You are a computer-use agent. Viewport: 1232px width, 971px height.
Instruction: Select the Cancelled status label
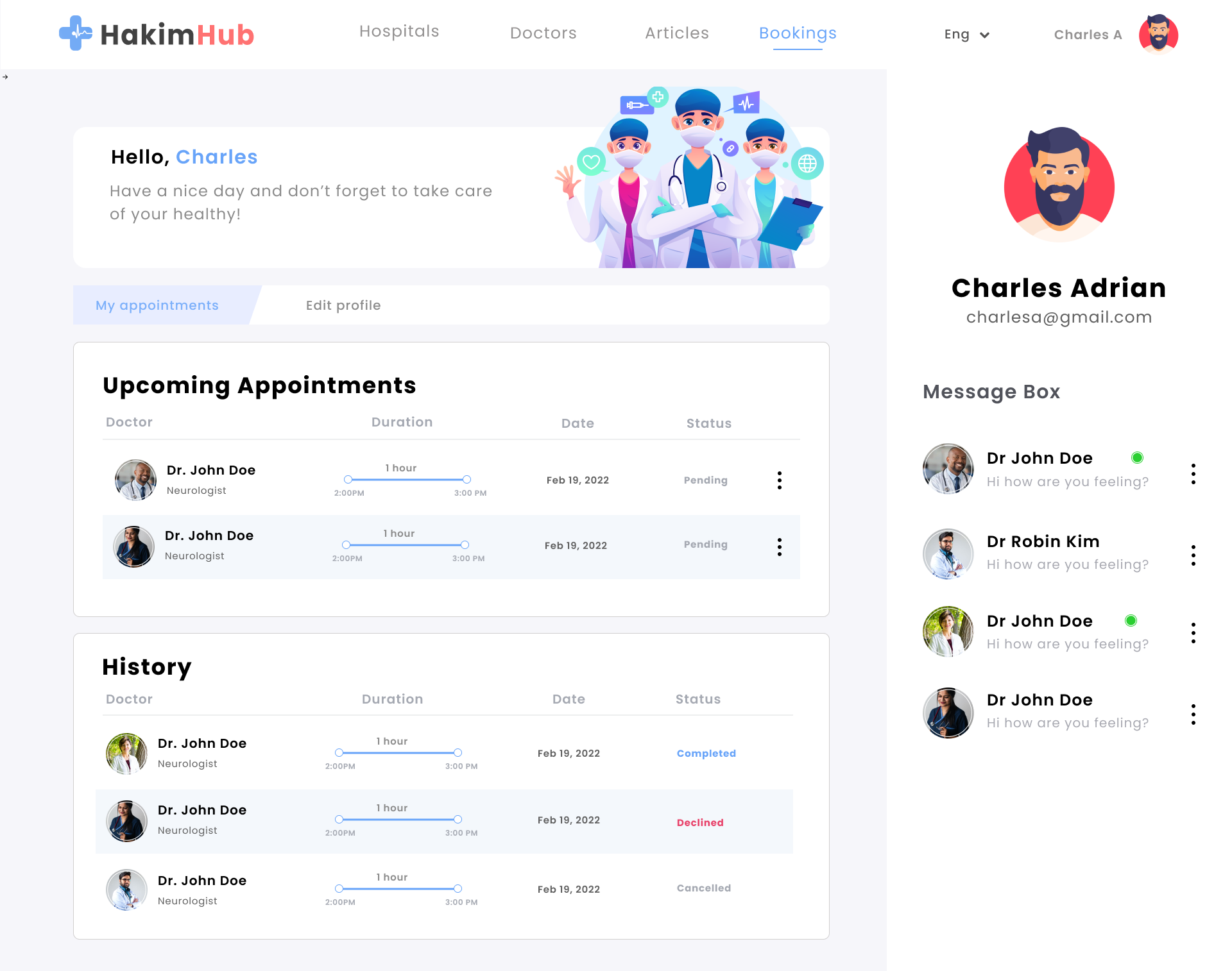point(703,888)
